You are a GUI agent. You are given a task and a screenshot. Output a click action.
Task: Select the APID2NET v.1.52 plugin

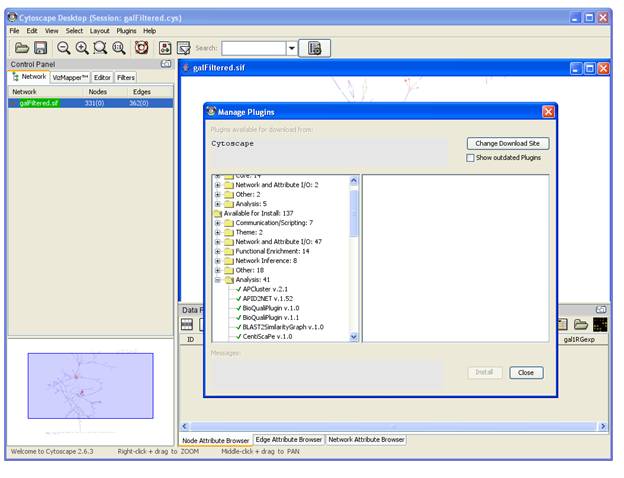click(x=267, y=299)
